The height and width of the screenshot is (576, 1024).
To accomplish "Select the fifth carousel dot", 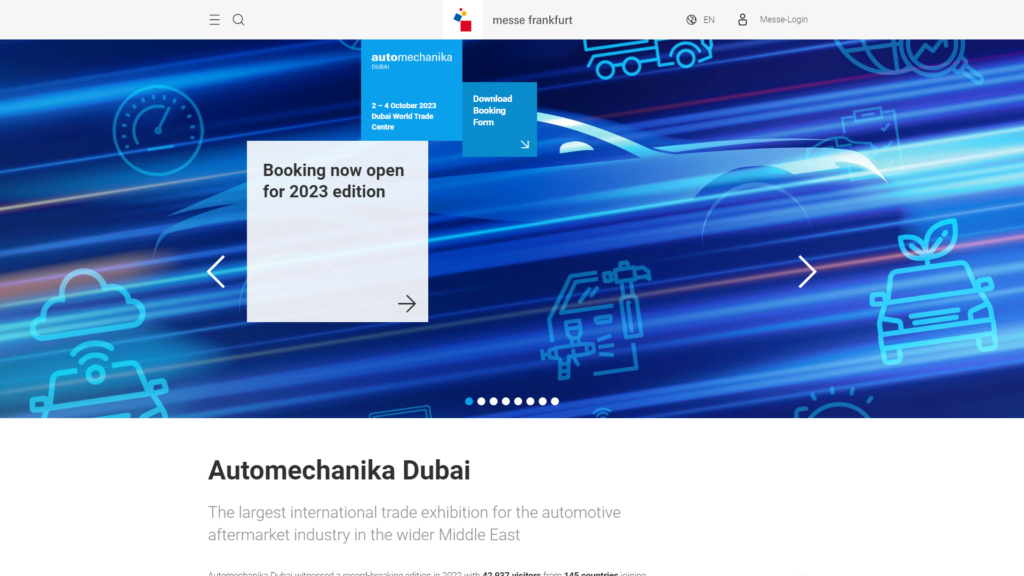I will coord(518,402).
